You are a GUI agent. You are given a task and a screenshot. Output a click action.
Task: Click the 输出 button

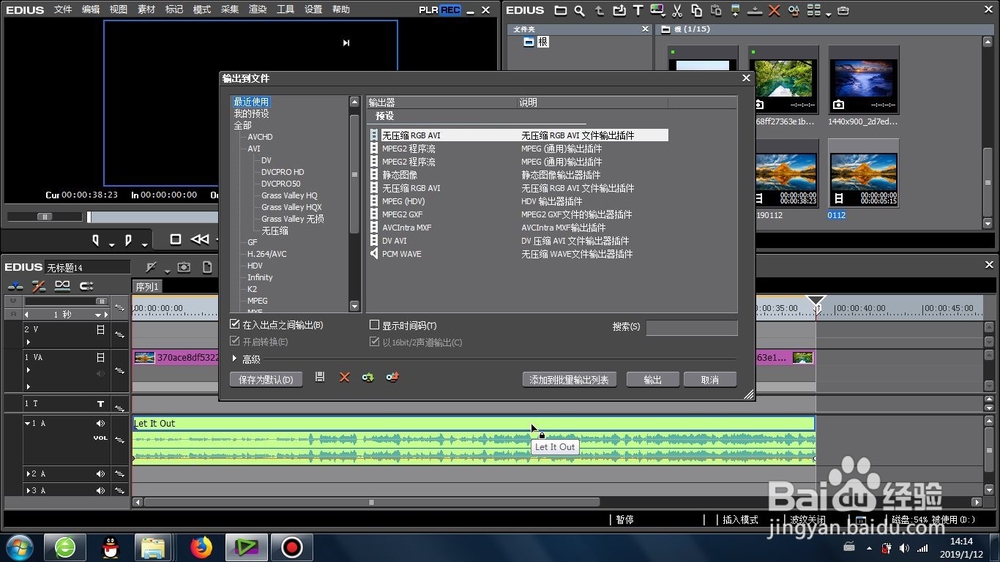[652, 380]
